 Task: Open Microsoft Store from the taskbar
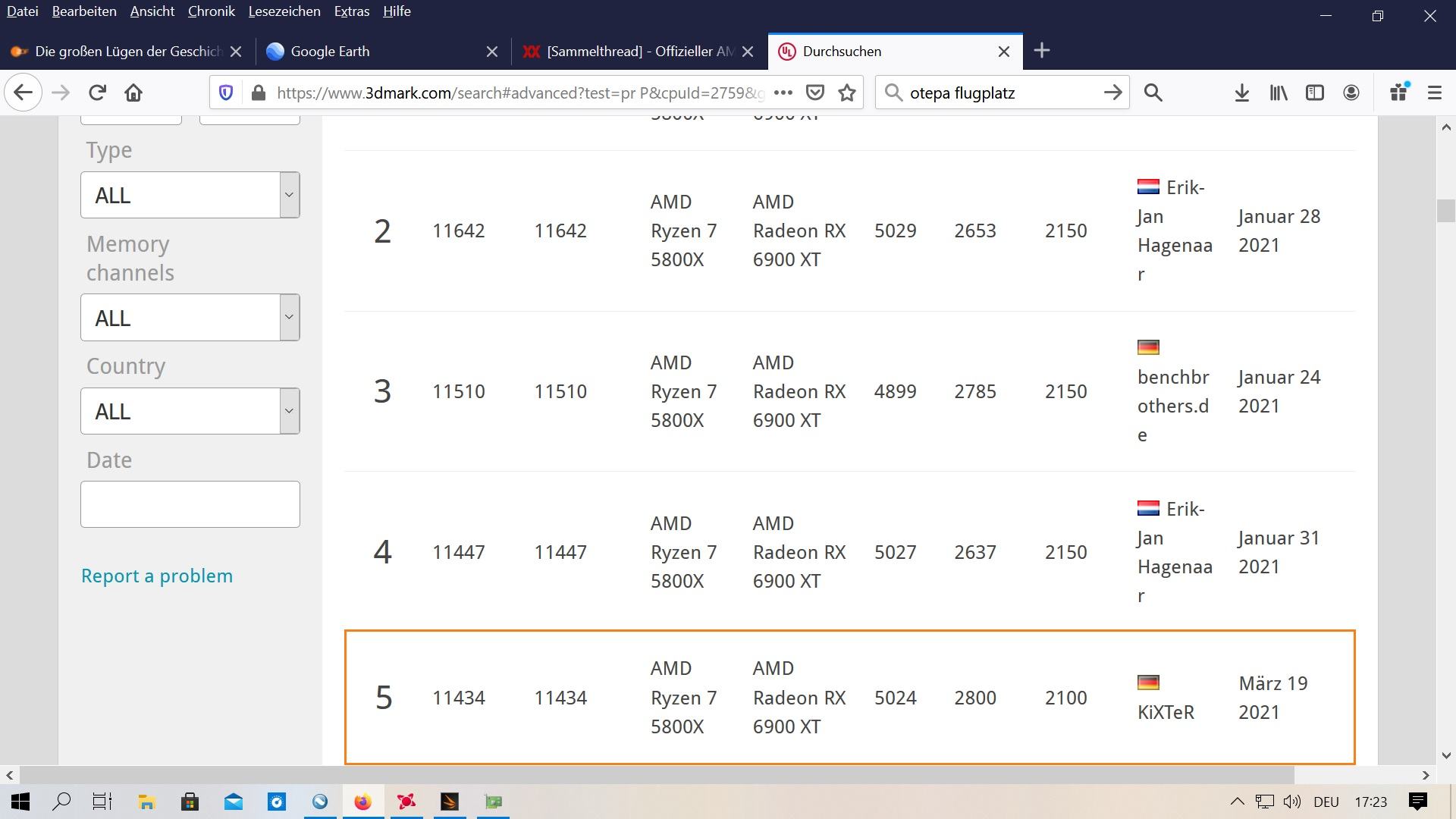pyautogui.click(x=190, y=802)
